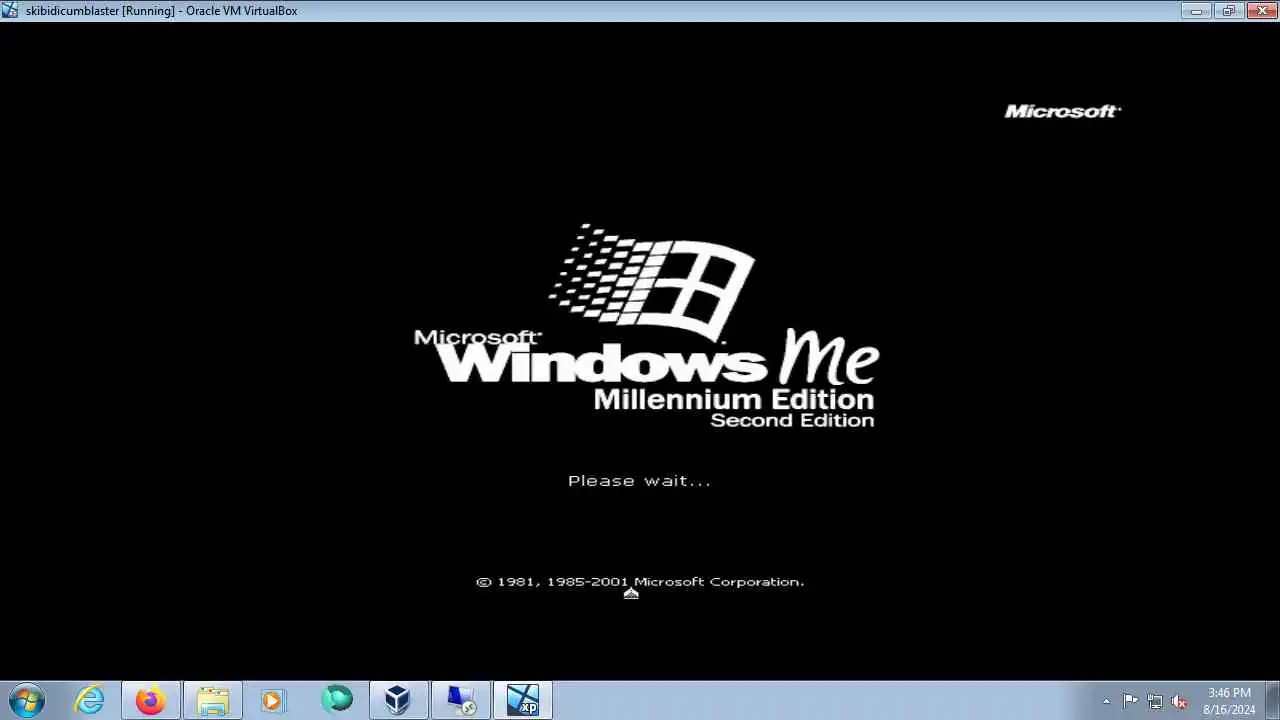
Task: Click the Microsoft Corporation copyright line
Action: tap(640, 581)
